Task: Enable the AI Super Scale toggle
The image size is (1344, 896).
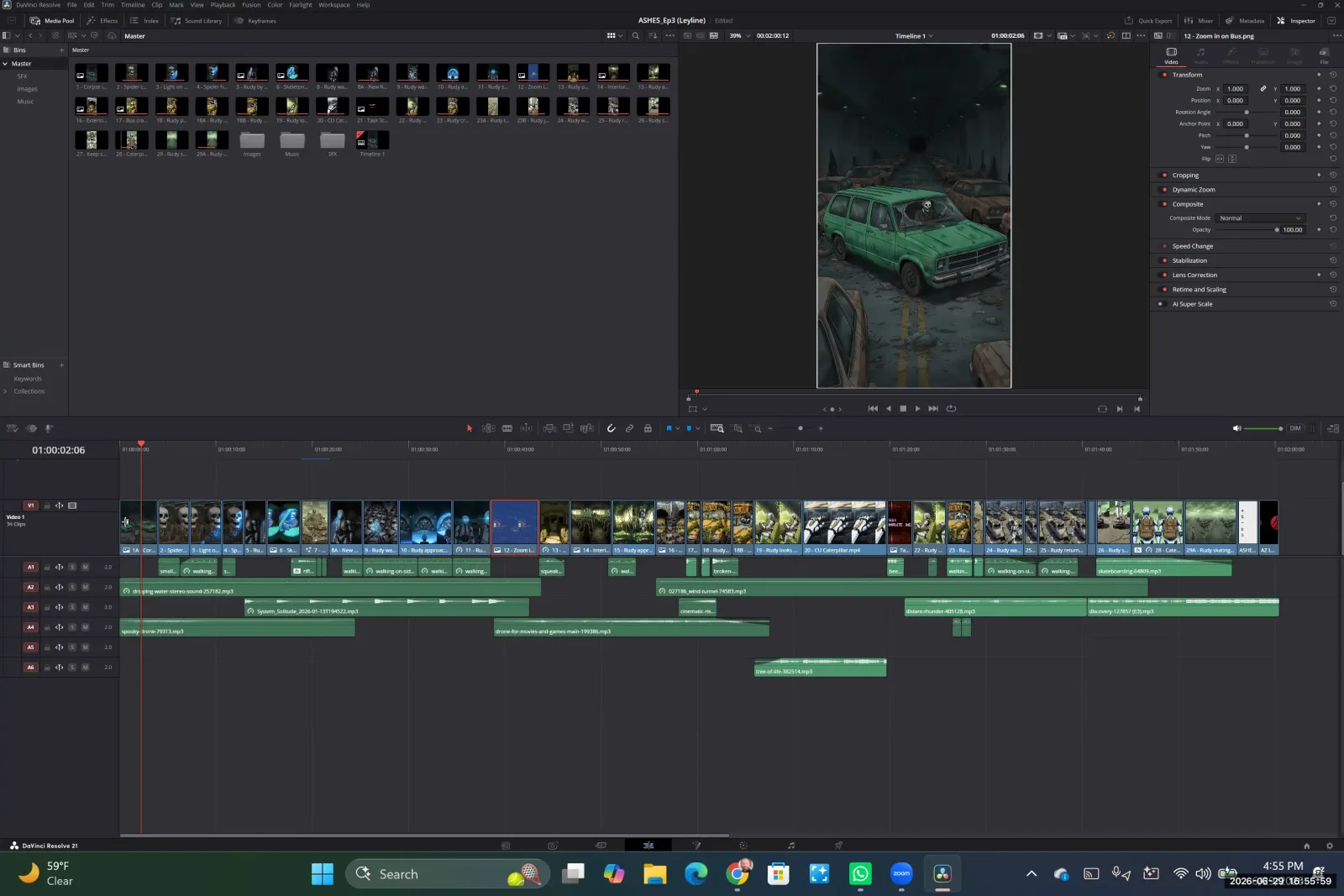Action: point(1161,304)
